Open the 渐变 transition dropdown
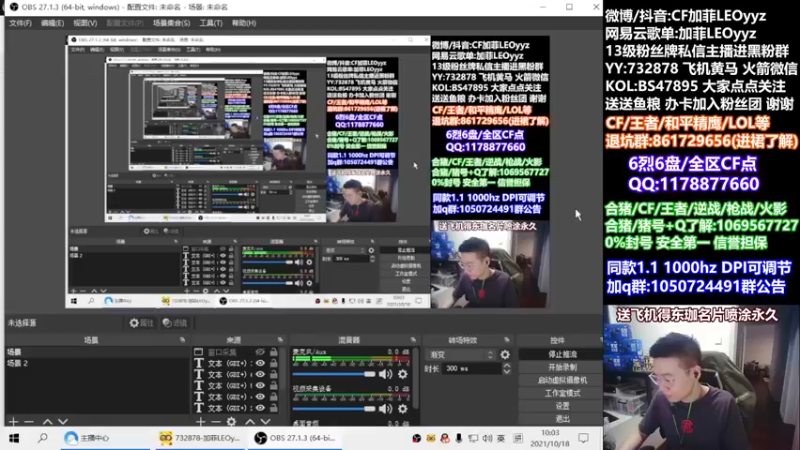800x450 pixels. click(461, 355)
